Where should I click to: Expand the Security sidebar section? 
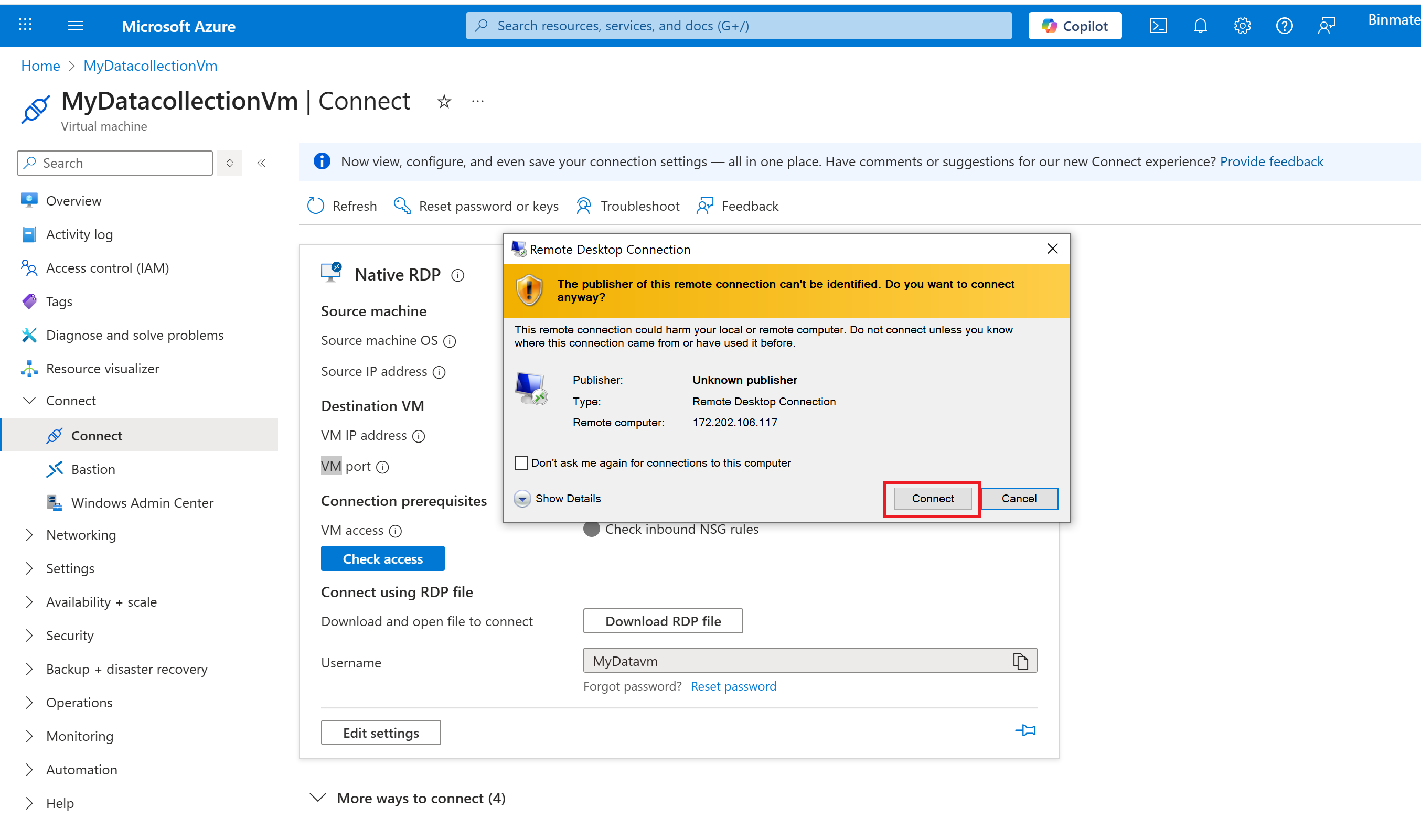click(x=70, y=635)
